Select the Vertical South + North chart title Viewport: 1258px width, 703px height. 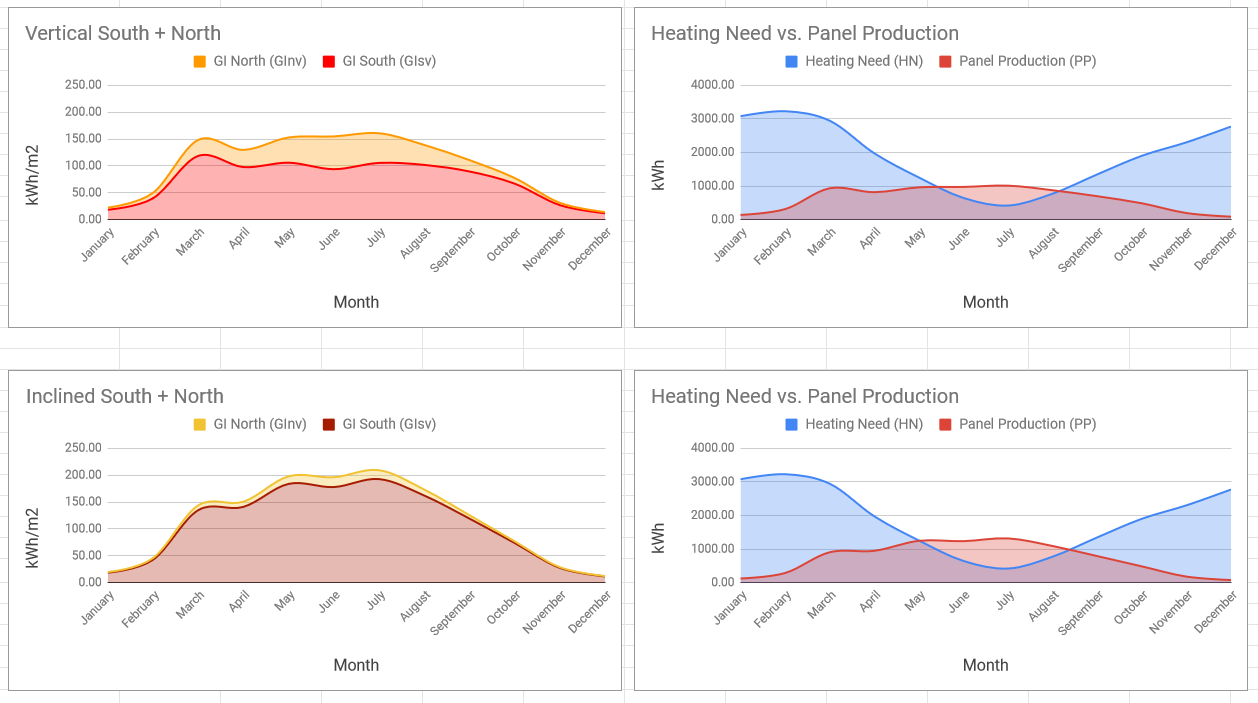(123, 33)
